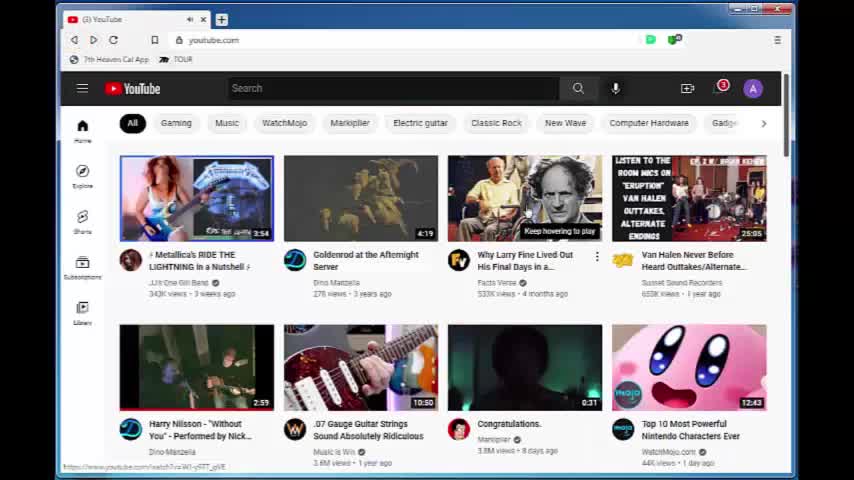Image resolution: width=854 pixels, height=480 pixels.
Task: Open the Markiplier channel avatar
Action: (459, 429)
